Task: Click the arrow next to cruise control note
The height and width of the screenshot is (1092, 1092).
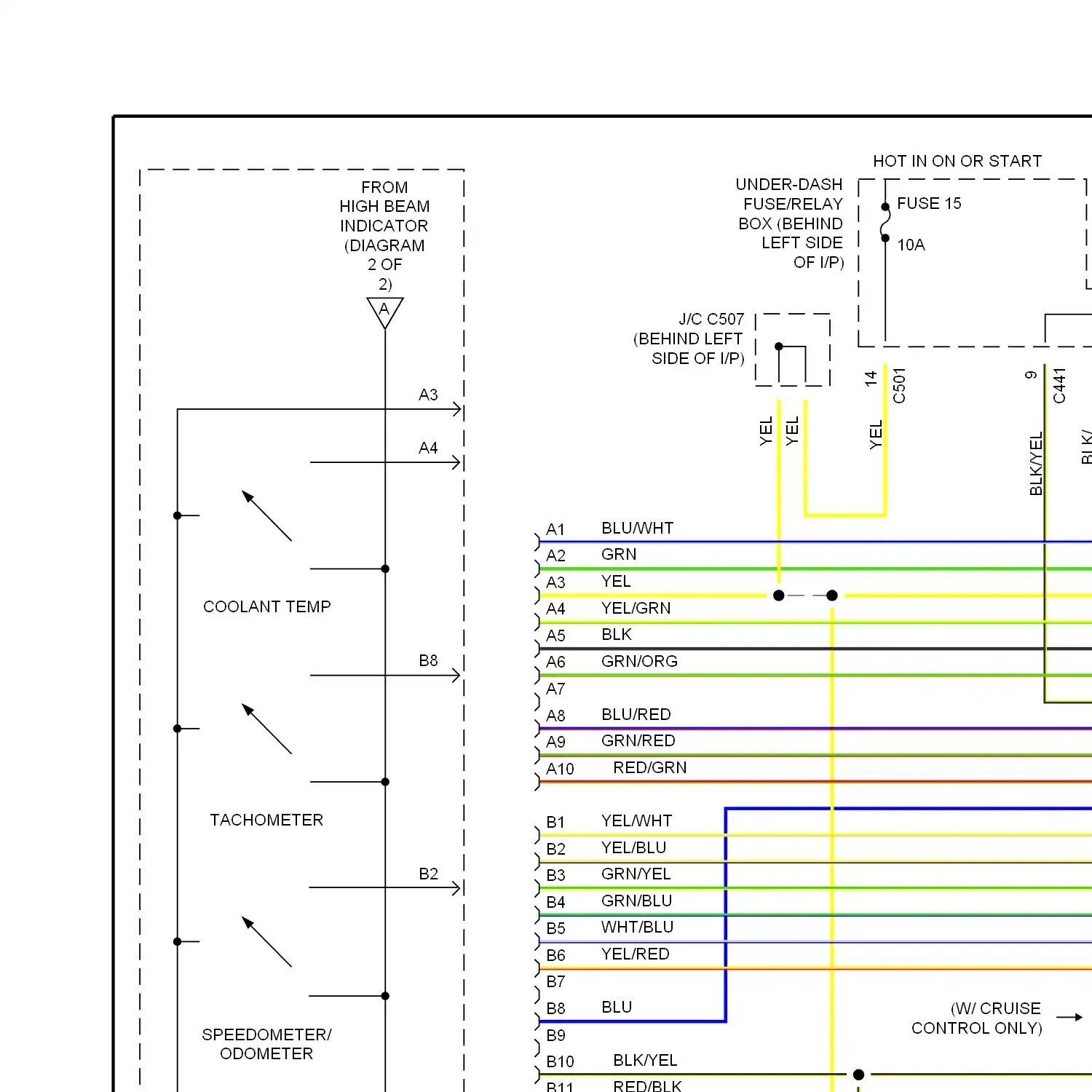Action: (1069, 1018)
